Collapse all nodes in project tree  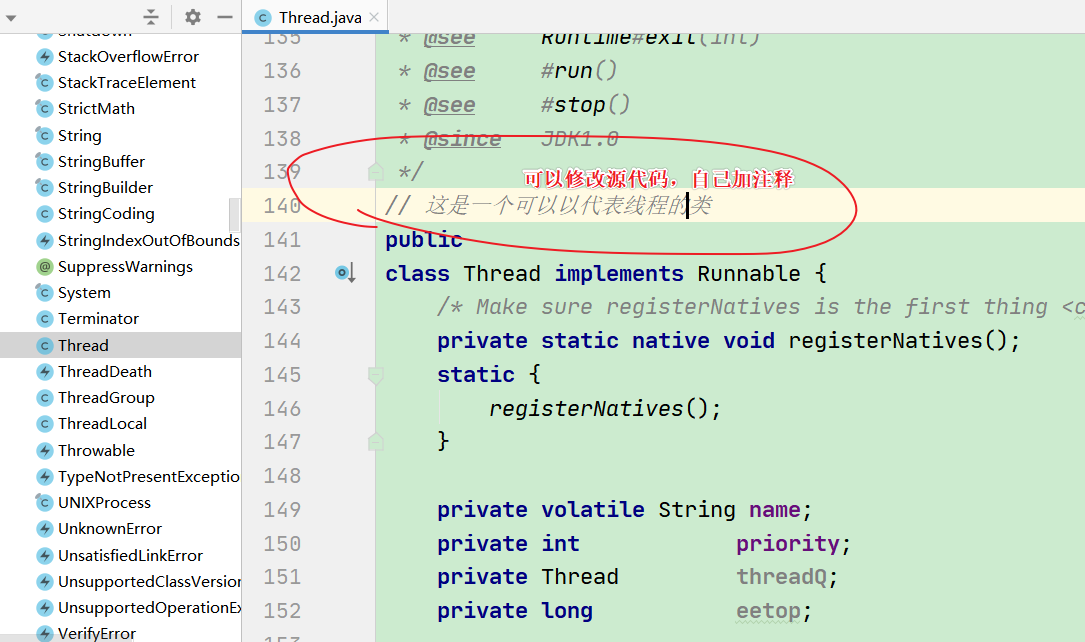[x=151, y=17]
